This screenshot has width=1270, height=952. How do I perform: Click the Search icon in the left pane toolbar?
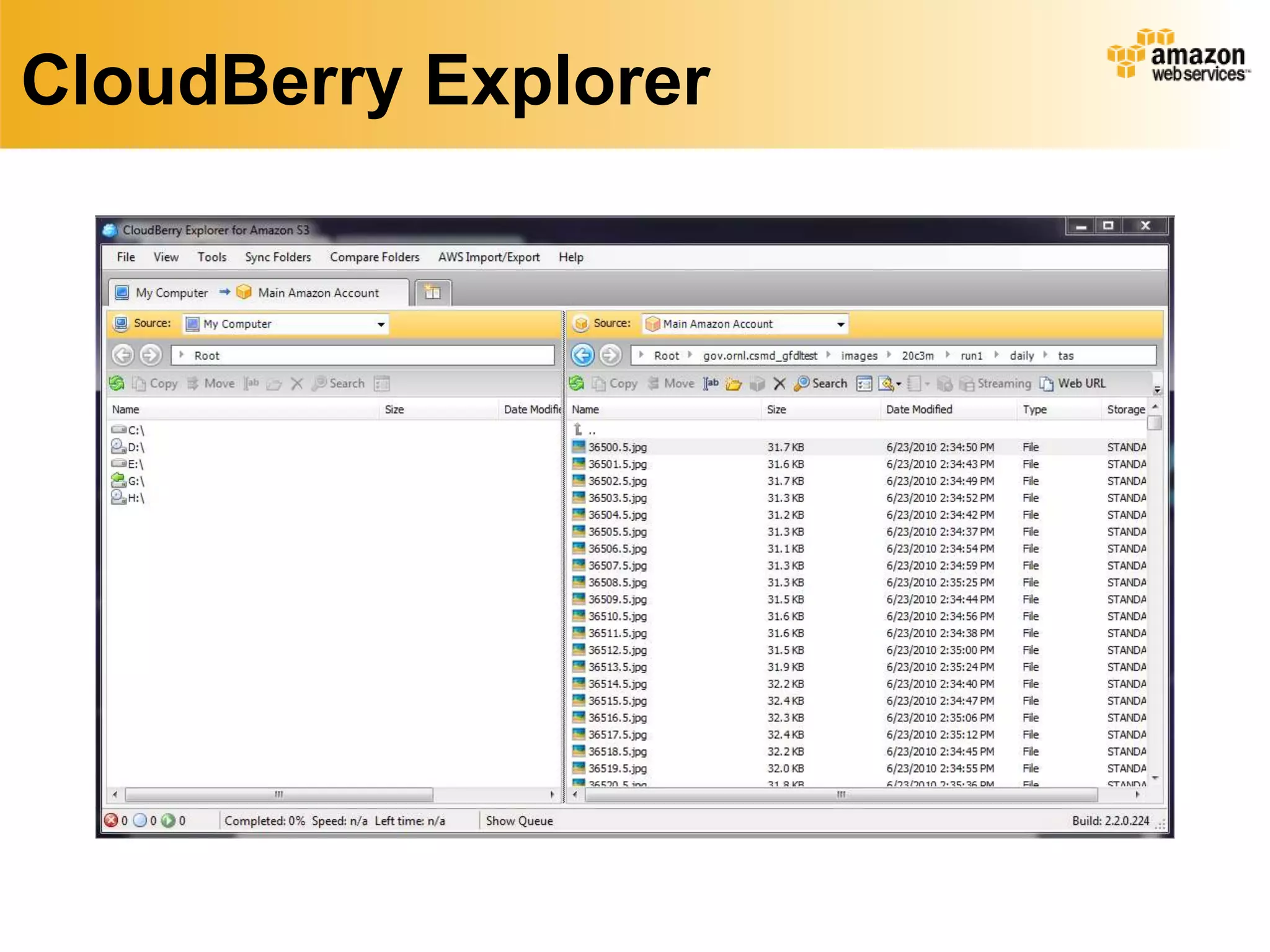(x=319, y=384)
